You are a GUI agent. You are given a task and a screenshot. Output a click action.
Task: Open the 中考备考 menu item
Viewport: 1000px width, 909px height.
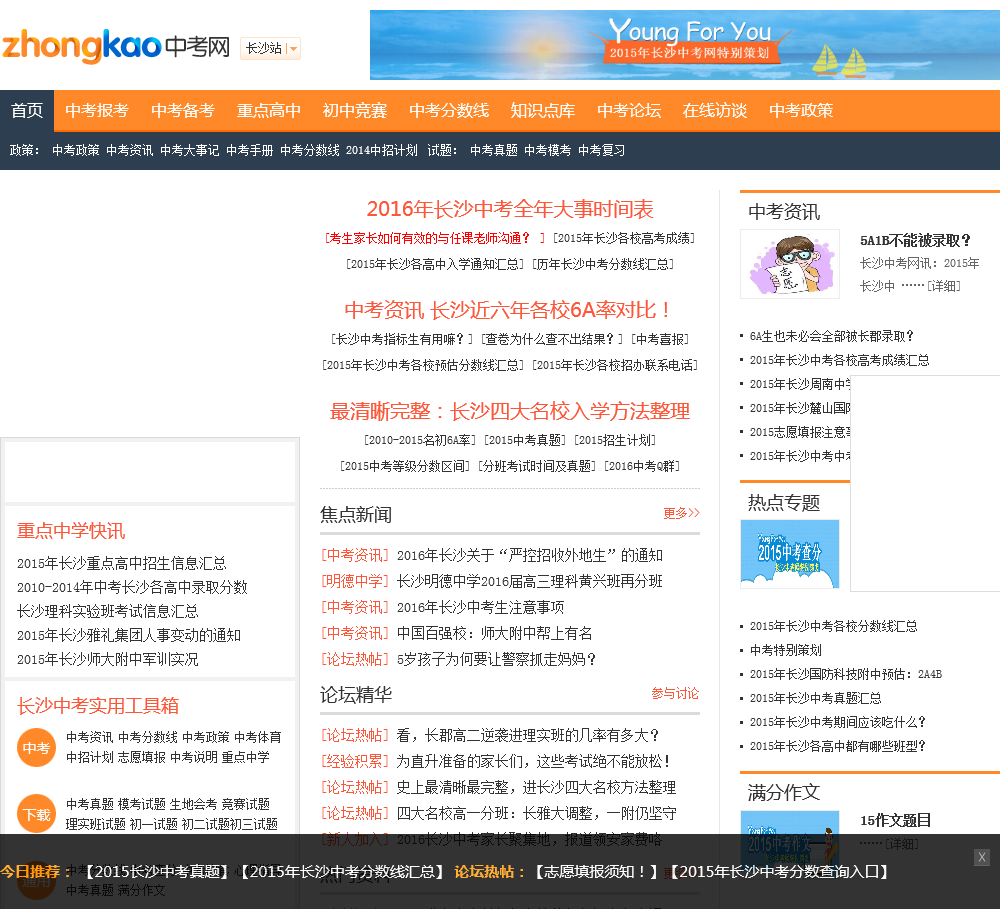pos(183,110)
